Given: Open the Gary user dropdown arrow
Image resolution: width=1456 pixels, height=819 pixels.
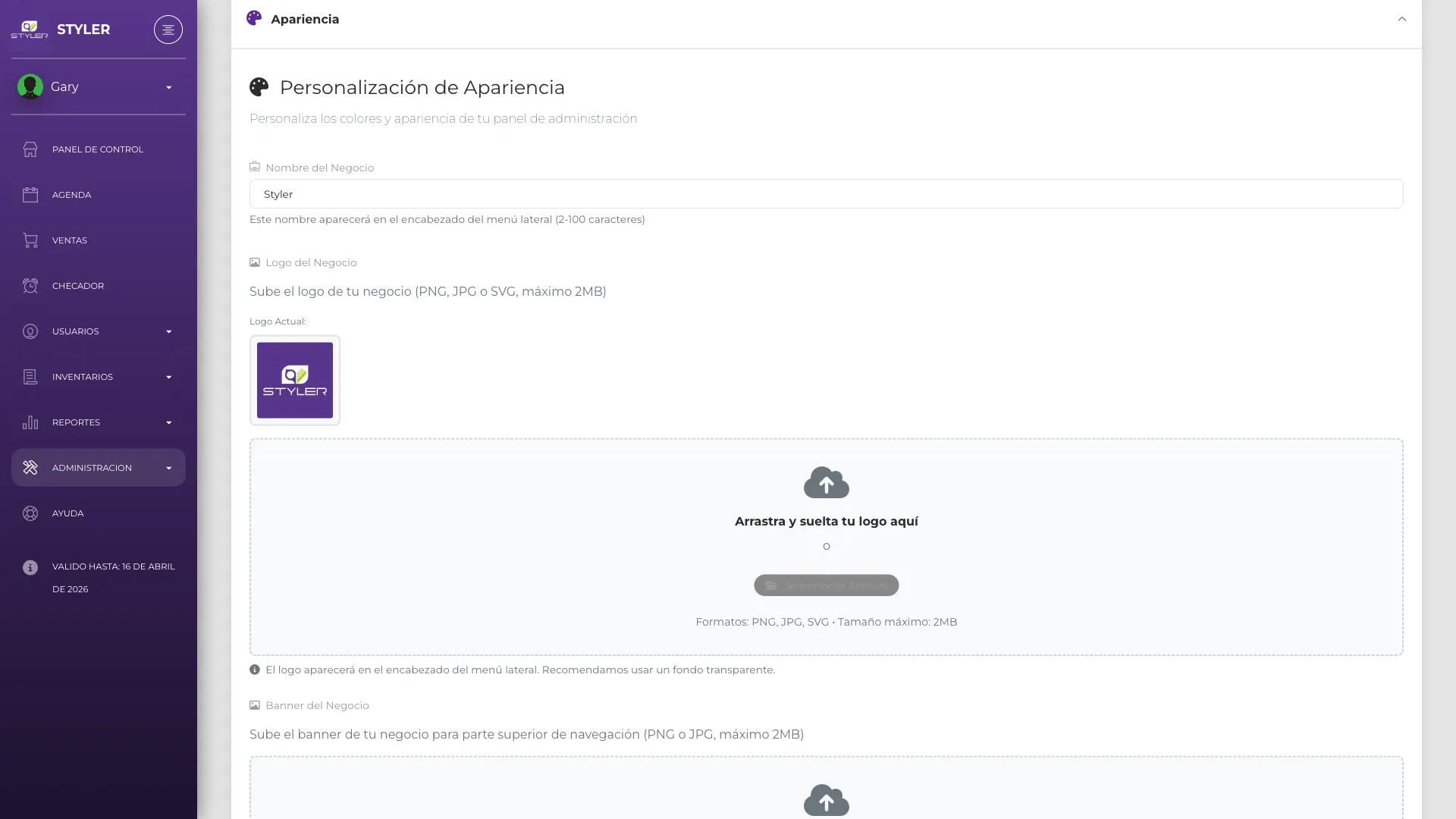Looking at the screenshot, I should 169,88.
